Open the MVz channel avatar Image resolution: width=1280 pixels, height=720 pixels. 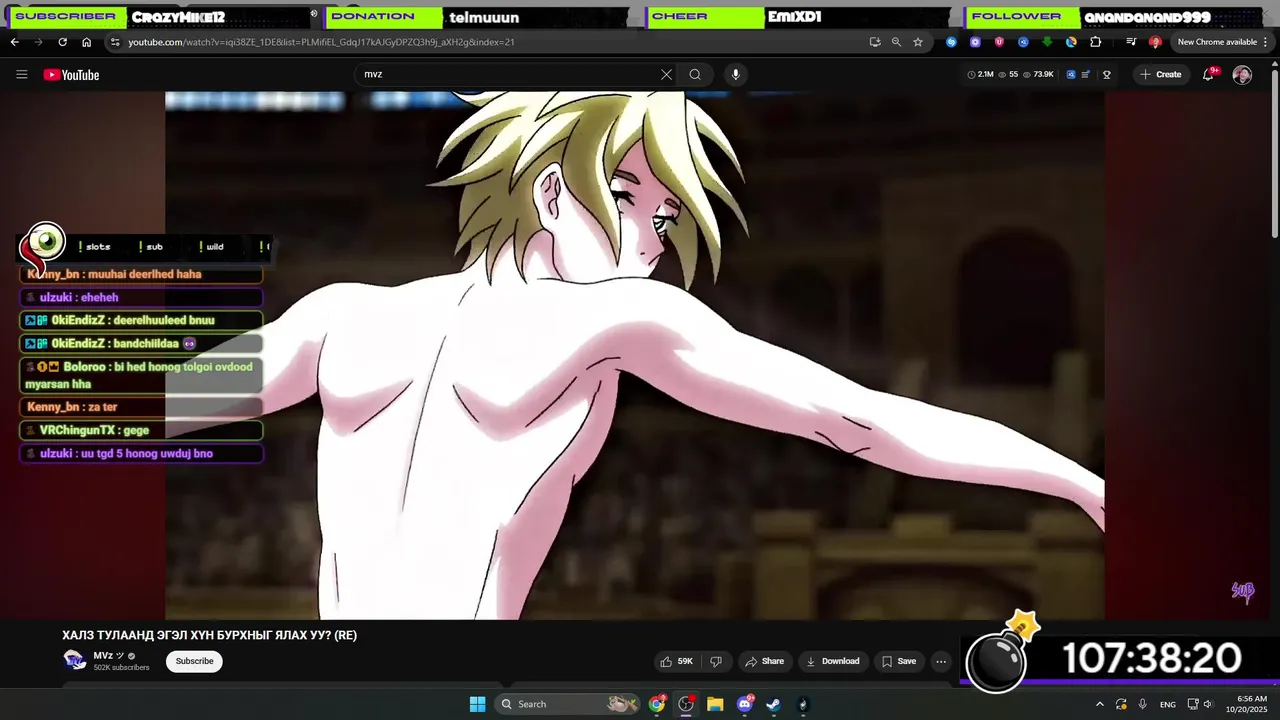tap(75, 660)
